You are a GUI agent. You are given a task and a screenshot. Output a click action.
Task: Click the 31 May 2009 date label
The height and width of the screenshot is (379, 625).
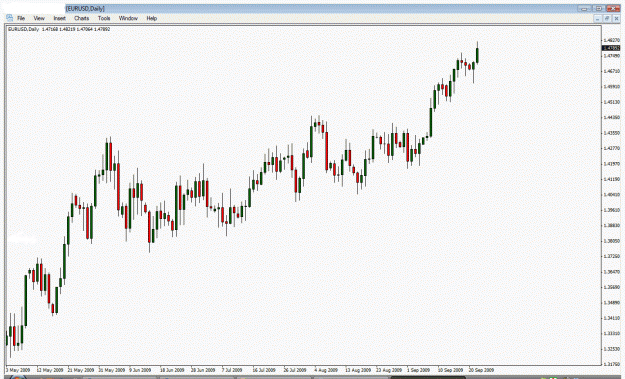click(x=112, y=370)
